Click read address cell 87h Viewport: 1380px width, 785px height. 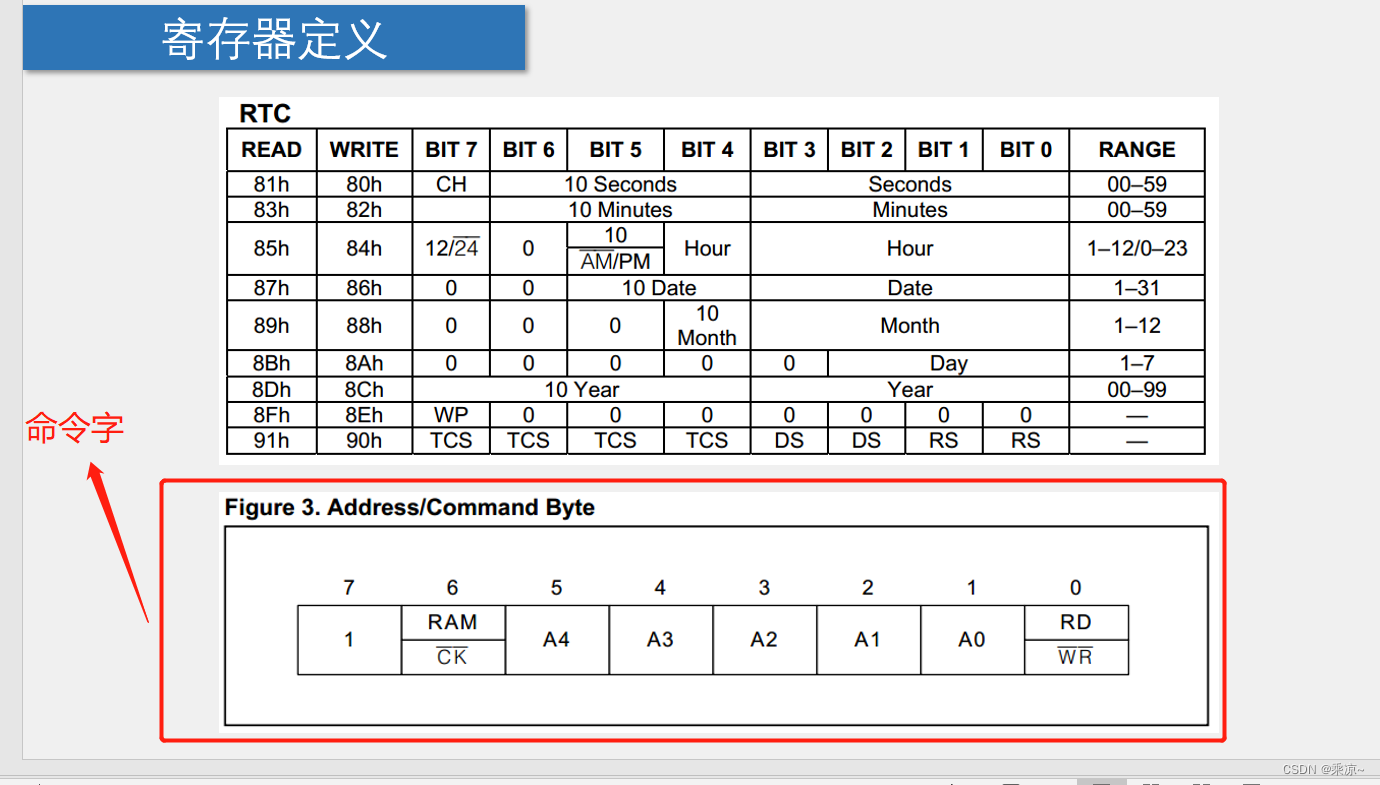point(271,288)
